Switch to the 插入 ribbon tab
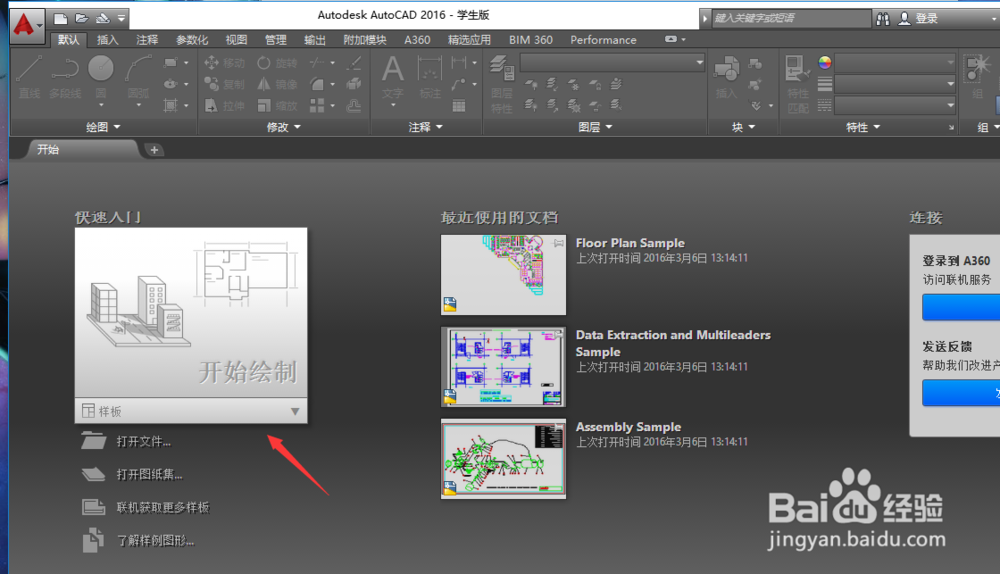This screenshot has width=1000, height=574. point(107,40)
